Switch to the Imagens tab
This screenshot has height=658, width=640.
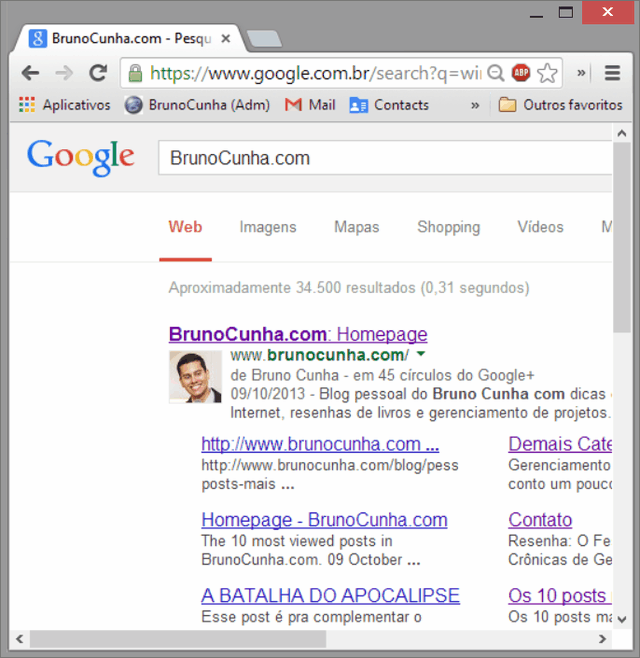point(268,227)
